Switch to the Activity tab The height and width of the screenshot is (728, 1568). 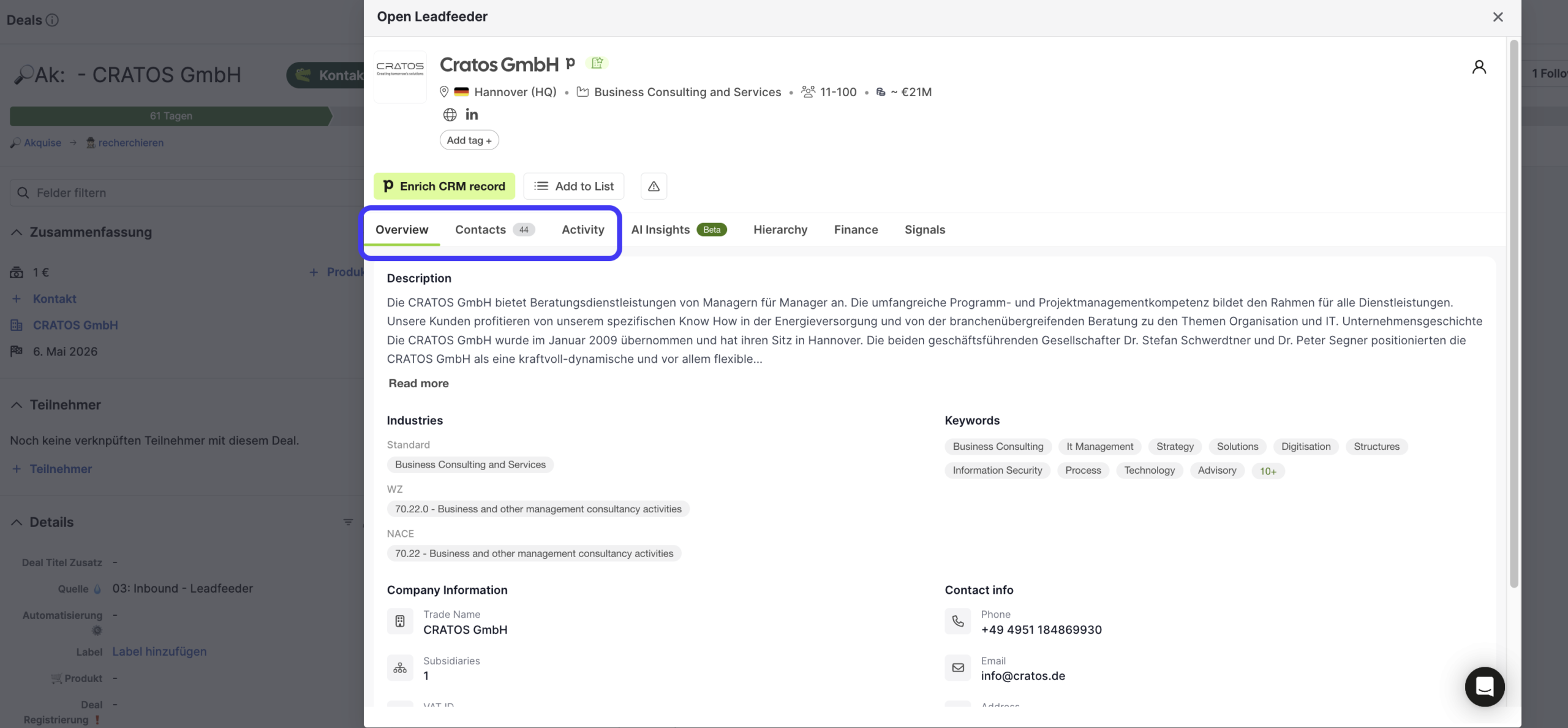pyautogui.click(x=583, y=230)
